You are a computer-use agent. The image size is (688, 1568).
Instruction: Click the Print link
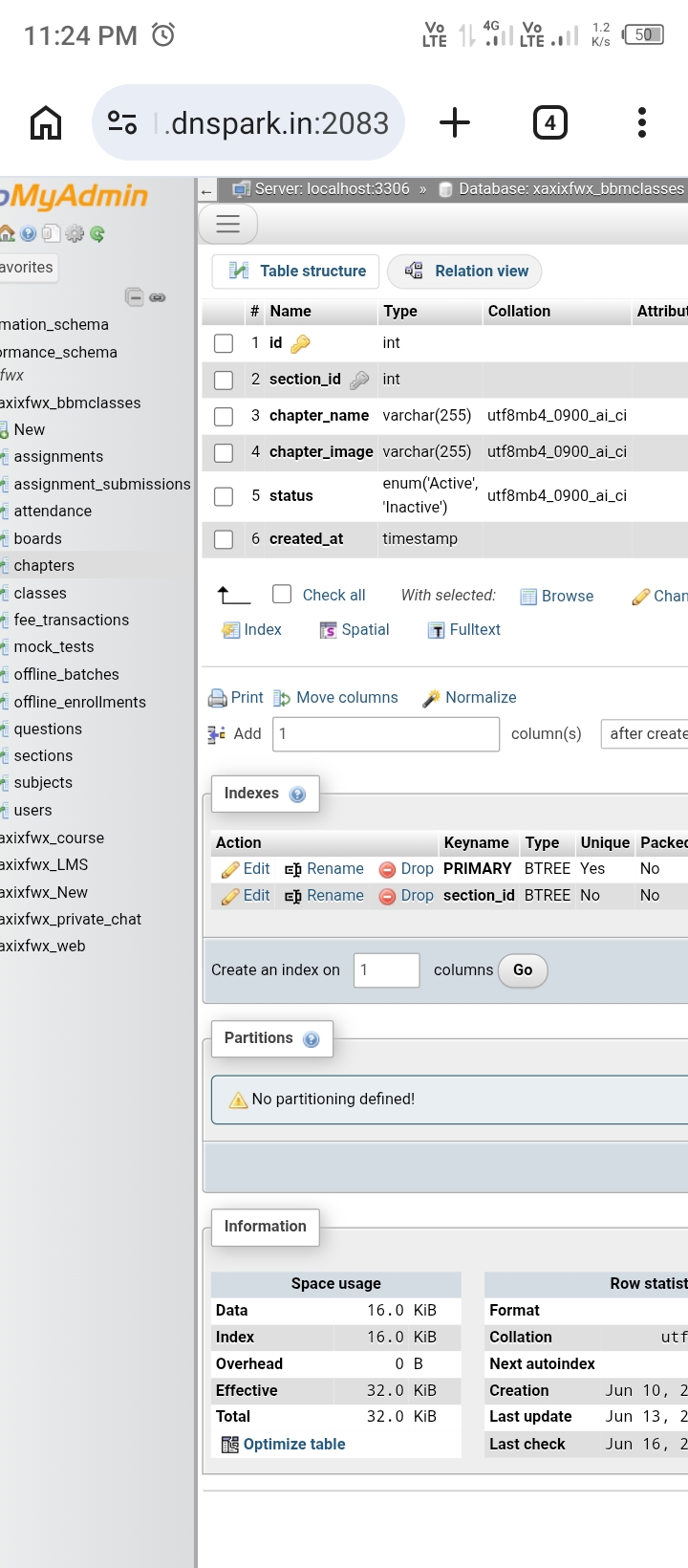pyautogui.click(x=236, y=698)
